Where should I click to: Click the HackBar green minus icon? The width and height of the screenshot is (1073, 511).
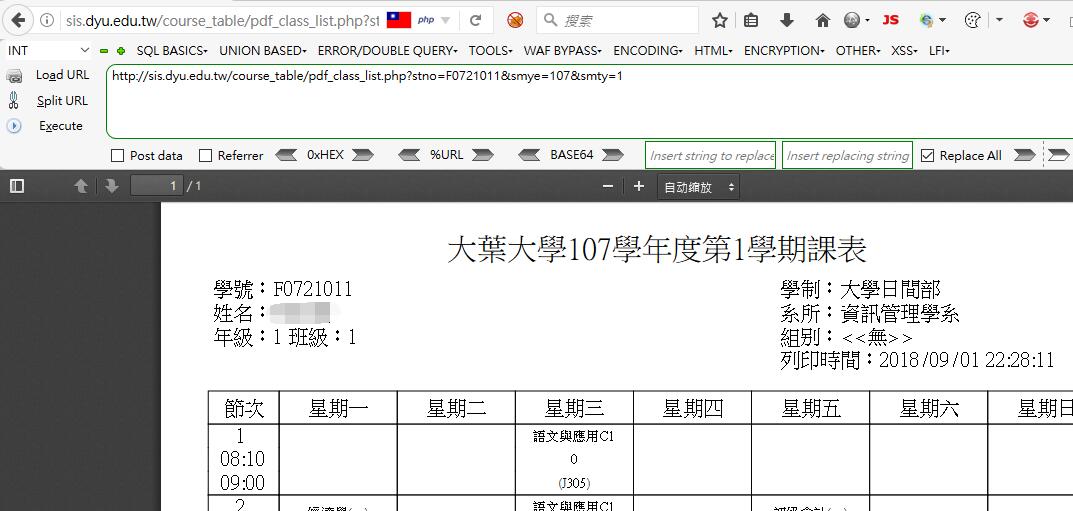pos(104,51)
